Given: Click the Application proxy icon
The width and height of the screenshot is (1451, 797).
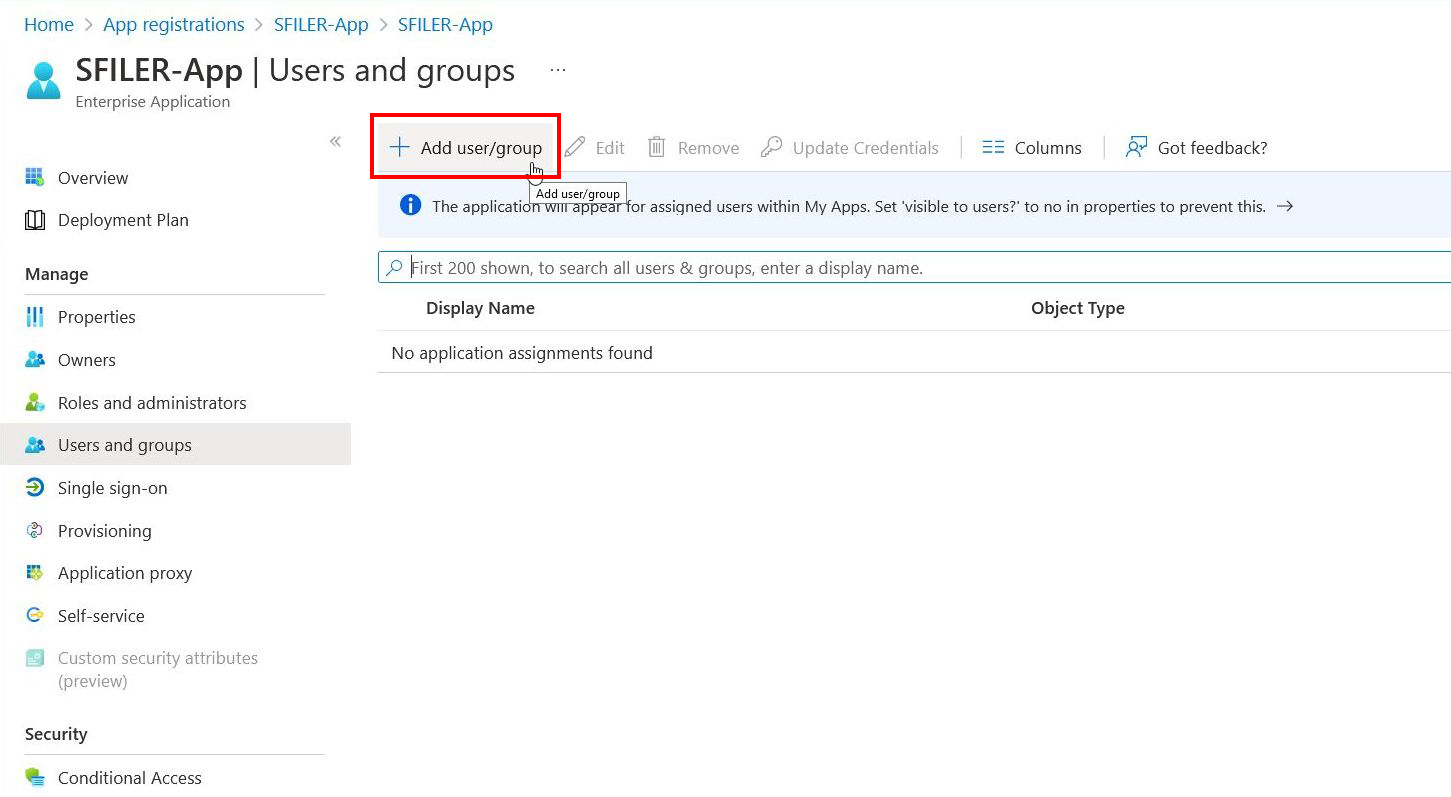Looking at the screenshot, I should click(35, 573).
